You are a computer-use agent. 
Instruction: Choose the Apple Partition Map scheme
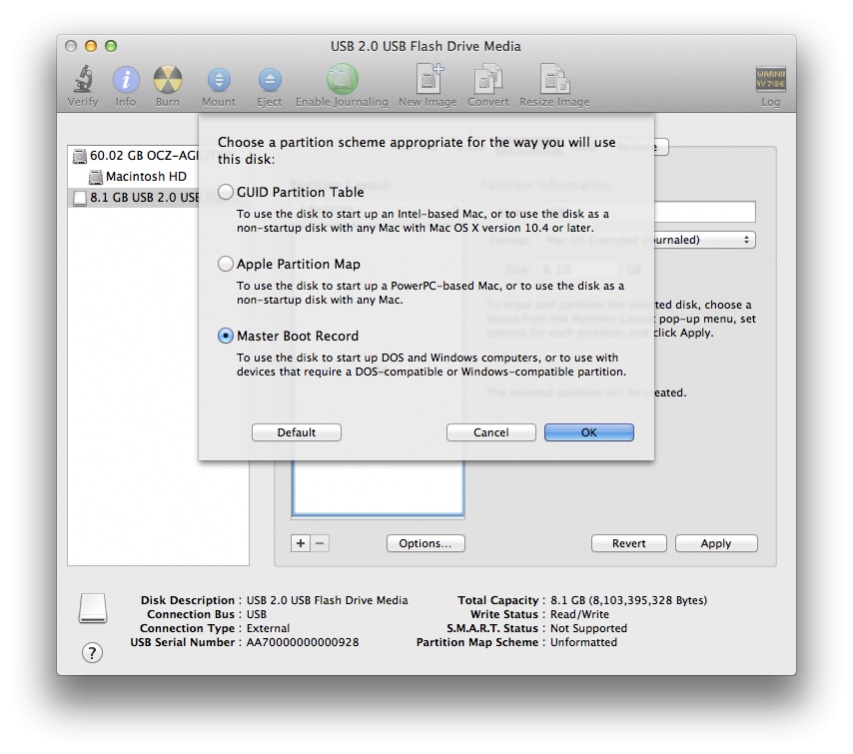pyautogui.click(x=226, y=264)
